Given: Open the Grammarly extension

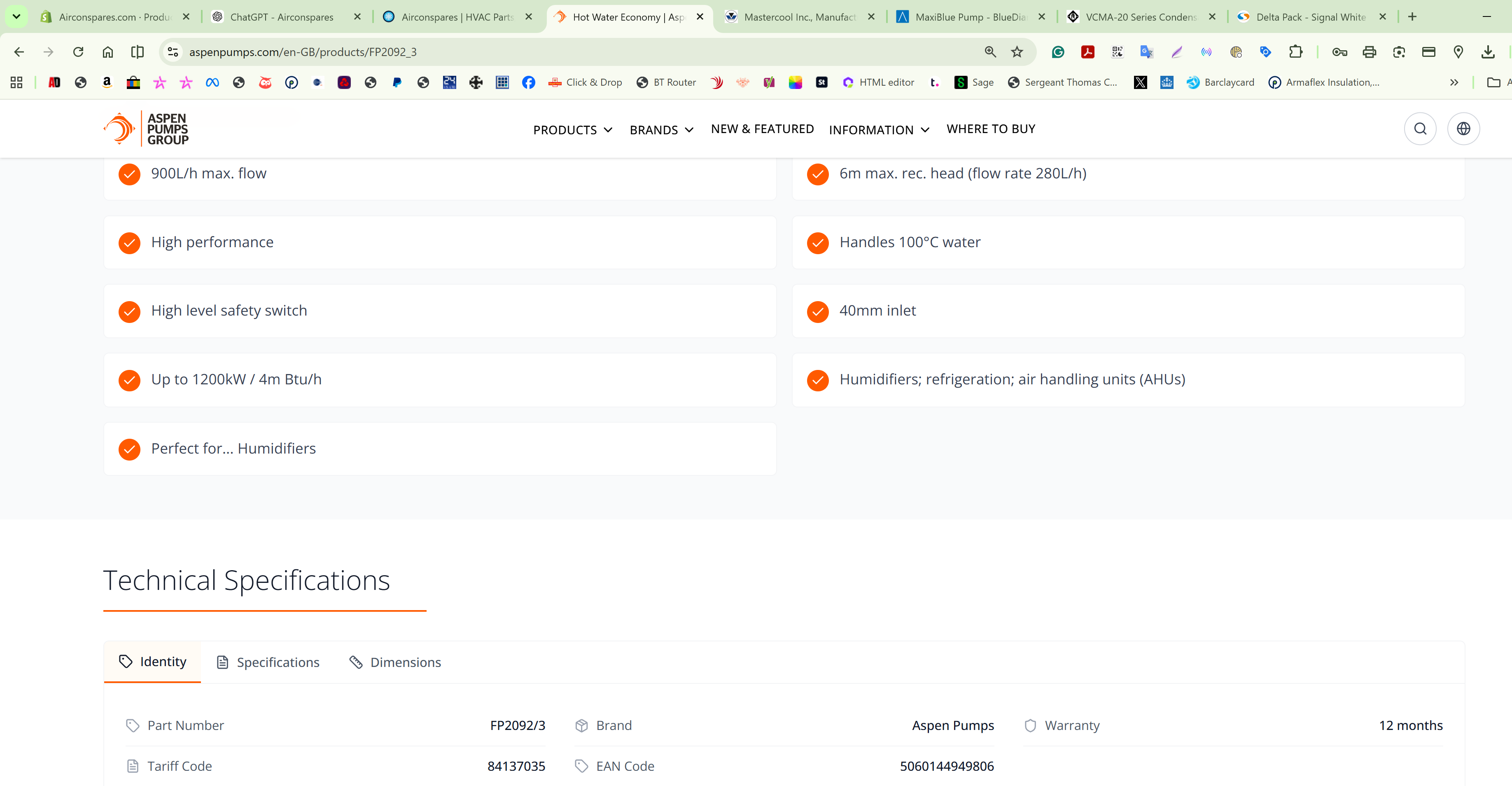Looking at the screenshot, I should 1058,52.
